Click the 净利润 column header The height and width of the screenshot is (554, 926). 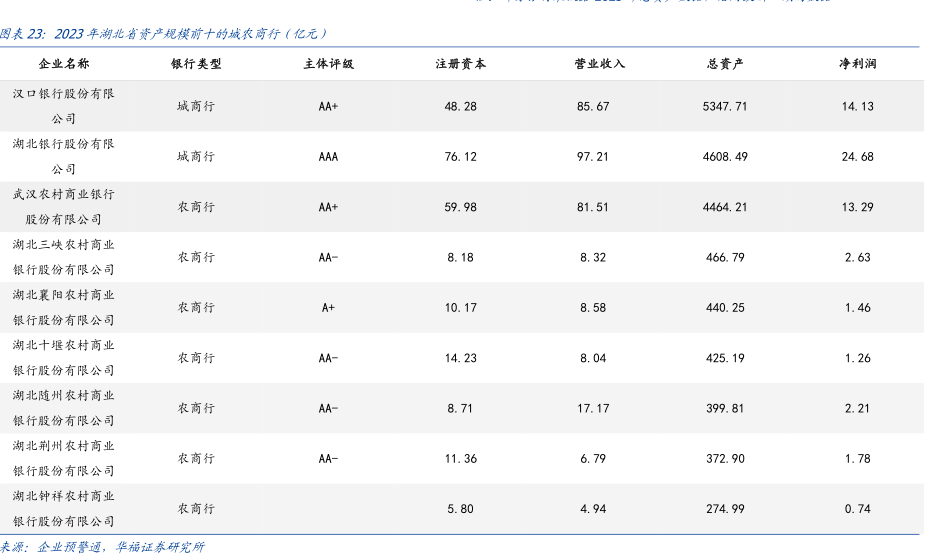click(x=857, y=64)
